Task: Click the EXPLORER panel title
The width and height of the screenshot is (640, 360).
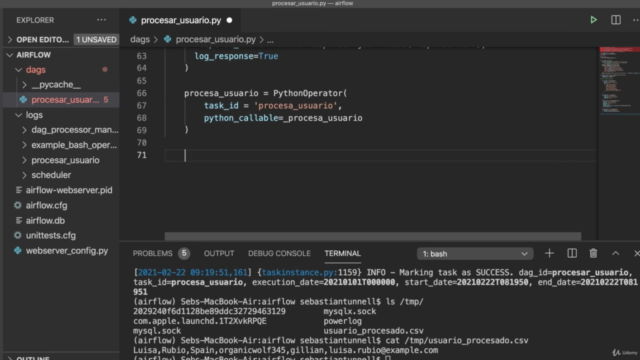Action: (x=35, y=20)
